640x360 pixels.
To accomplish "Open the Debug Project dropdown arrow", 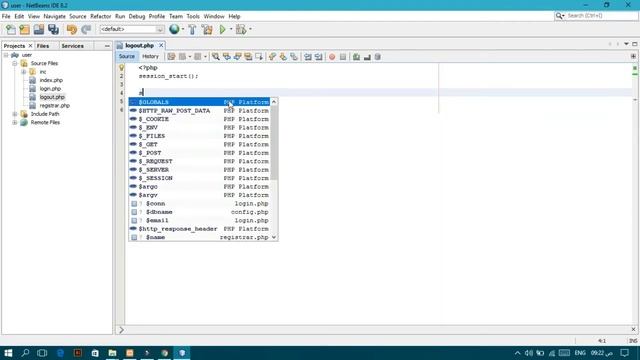I will pyautogui.click(x=250, y=29).
